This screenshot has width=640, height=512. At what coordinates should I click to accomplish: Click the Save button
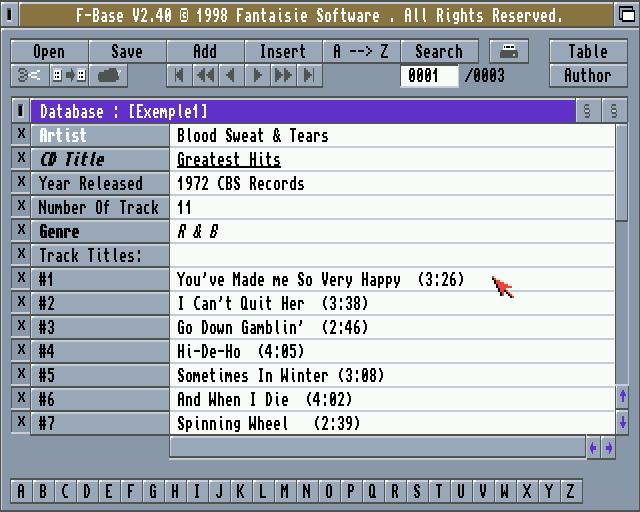pos(127,51)
